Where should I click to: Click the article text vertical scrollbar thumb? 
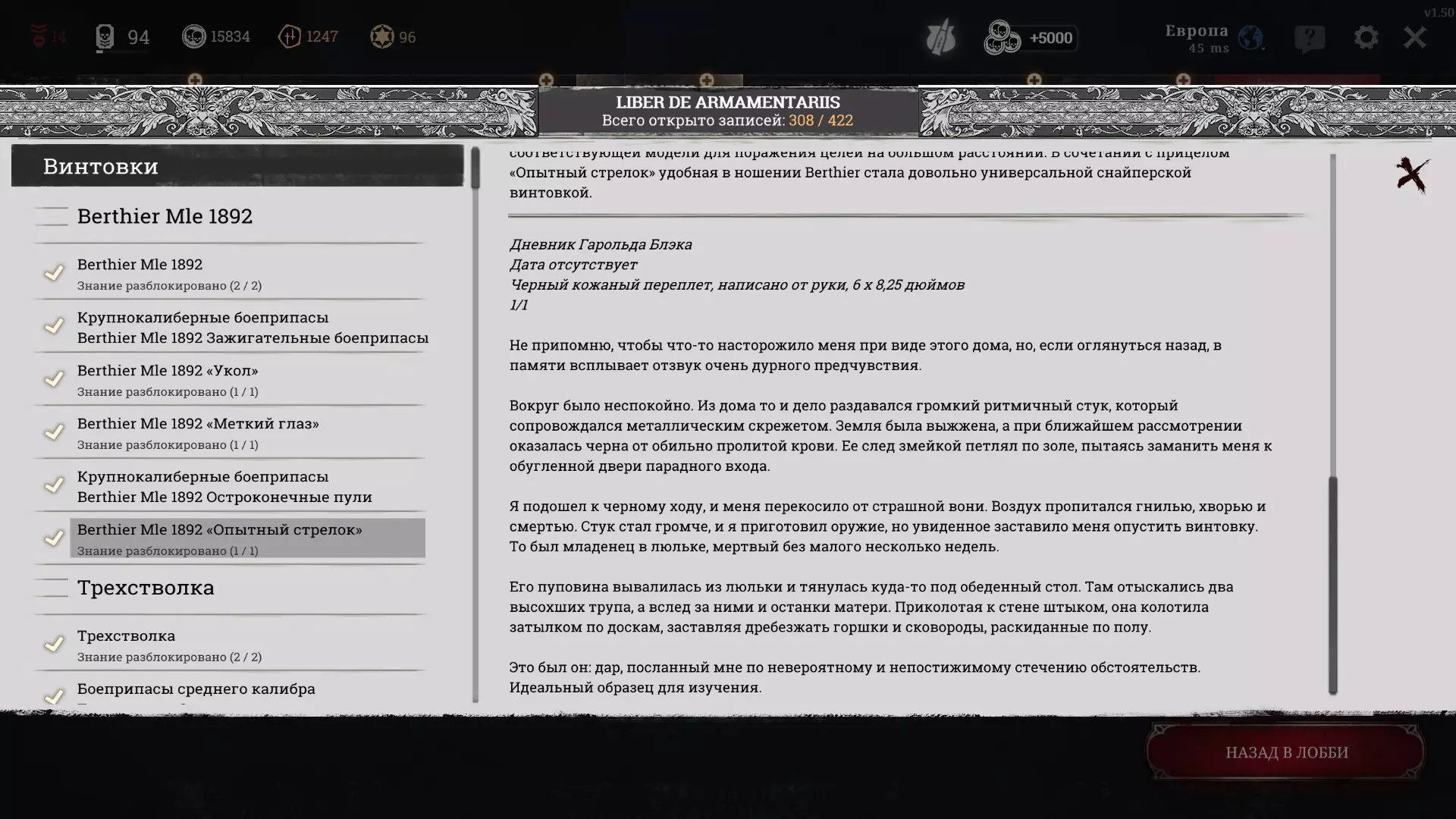click(1332, 584)
